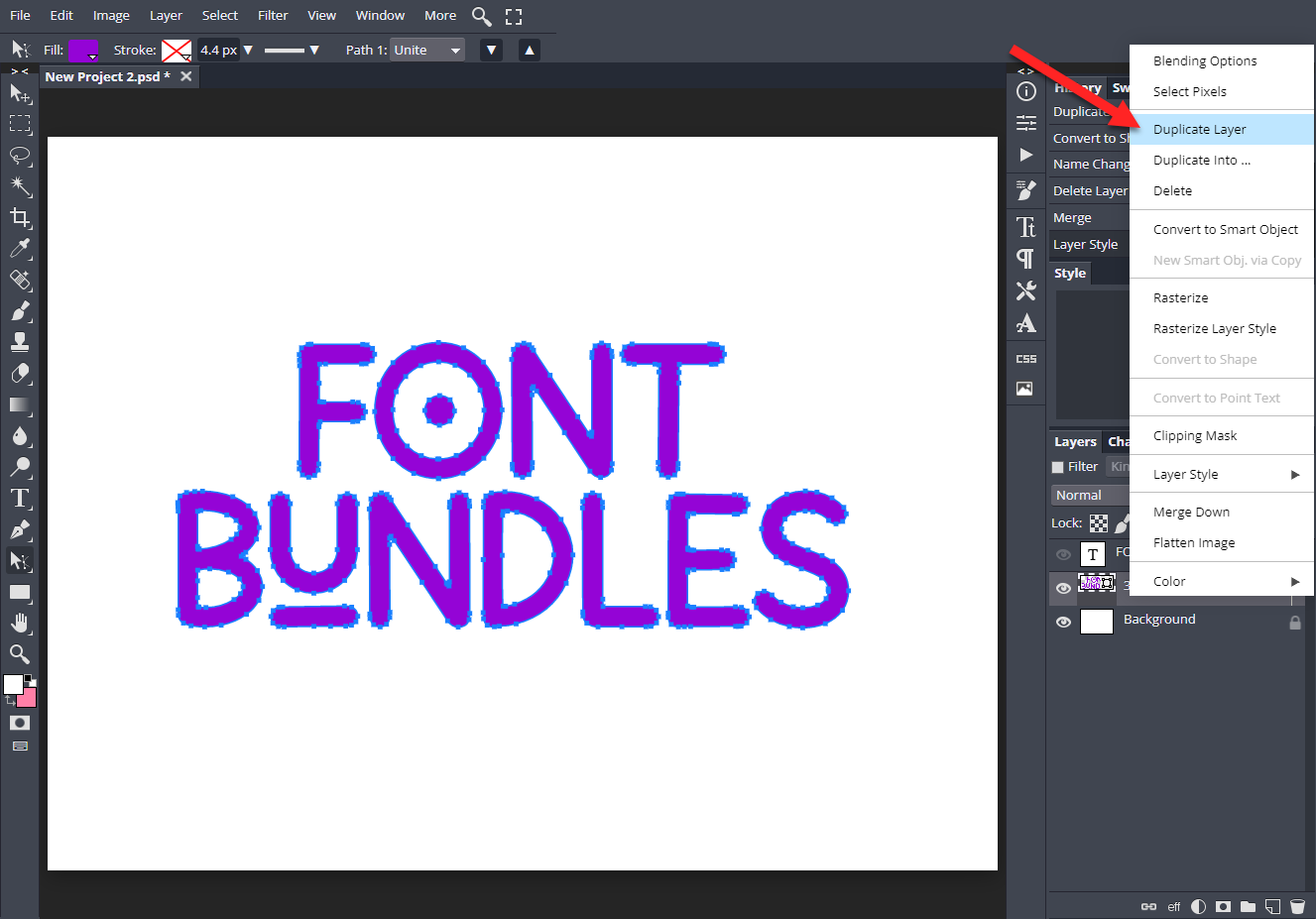Open the stroke width dropdown arrow
The image size is (1316, 919).
[x=248, y=50]
